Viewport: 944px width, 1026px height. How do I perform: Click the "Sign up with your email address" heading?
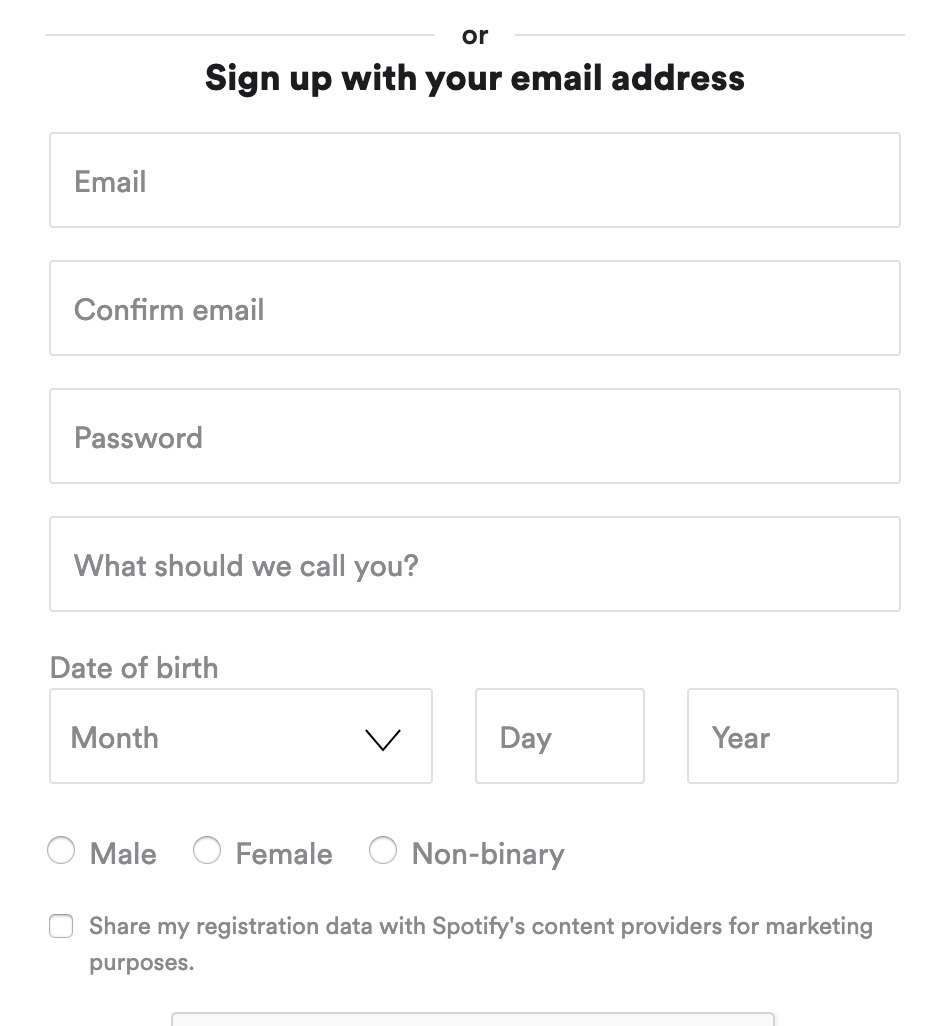pos(475,77)
